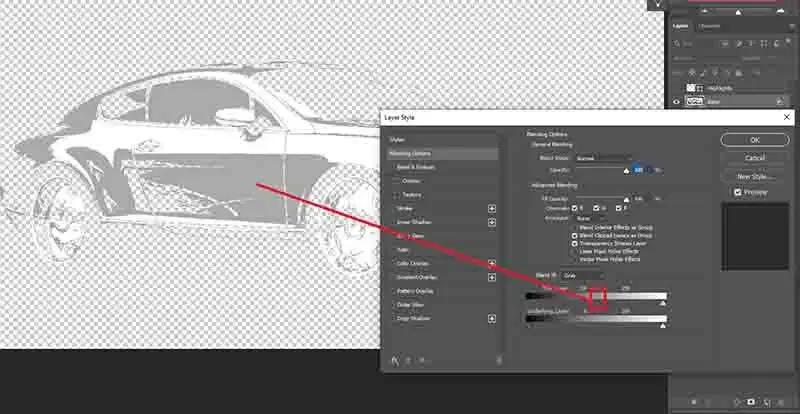Enable the Contour checkbox
The width and height of the screenshot is (800, 414).
tap(396, 181)
